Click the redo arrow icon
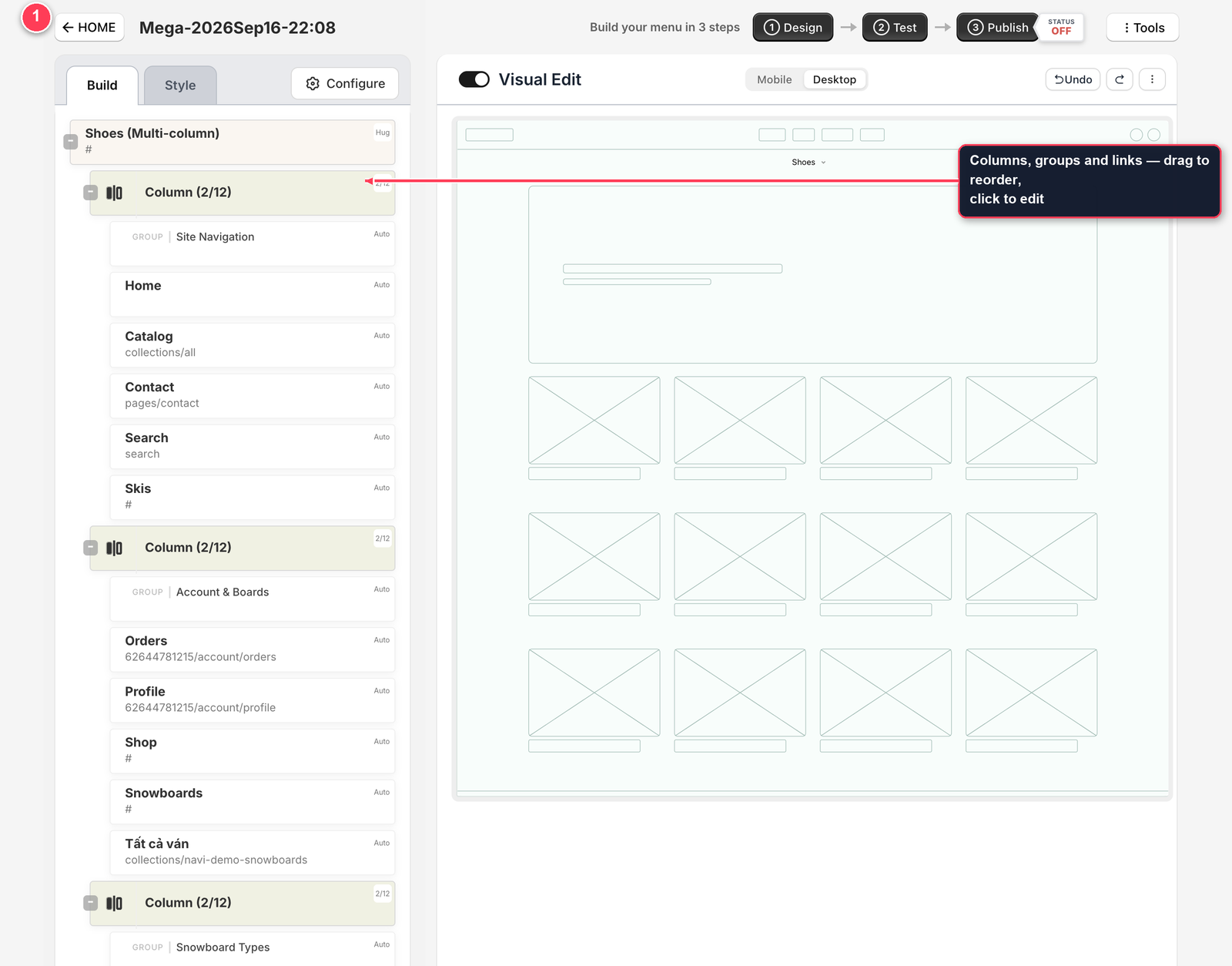This screenshot has width=1232, height=966. pyautogui.click(x=1120, y=79)
